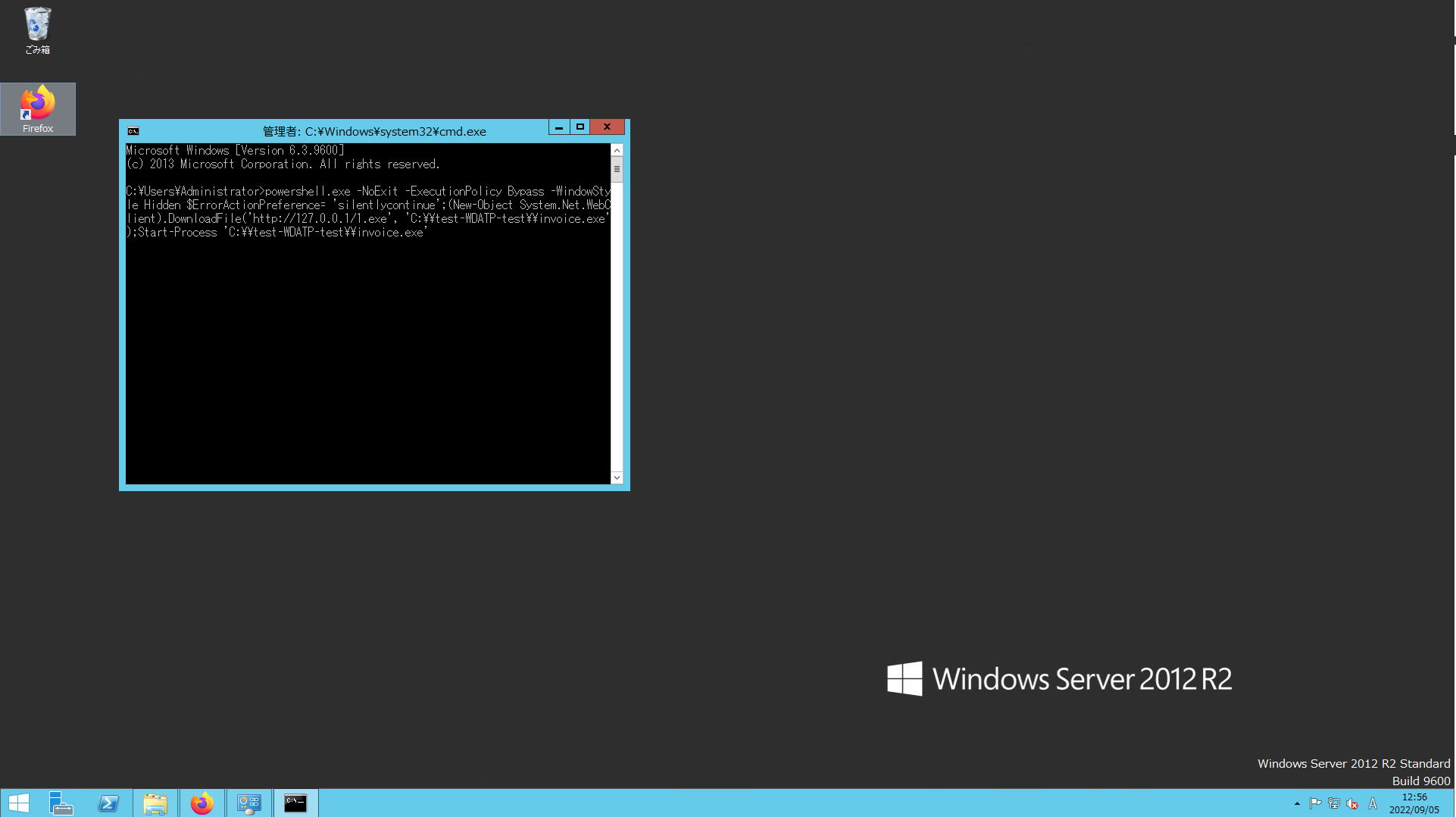Viewport: 1456px width, 817px height.
Task: Click the muted volume tray icon
Action: [1352, 803]
